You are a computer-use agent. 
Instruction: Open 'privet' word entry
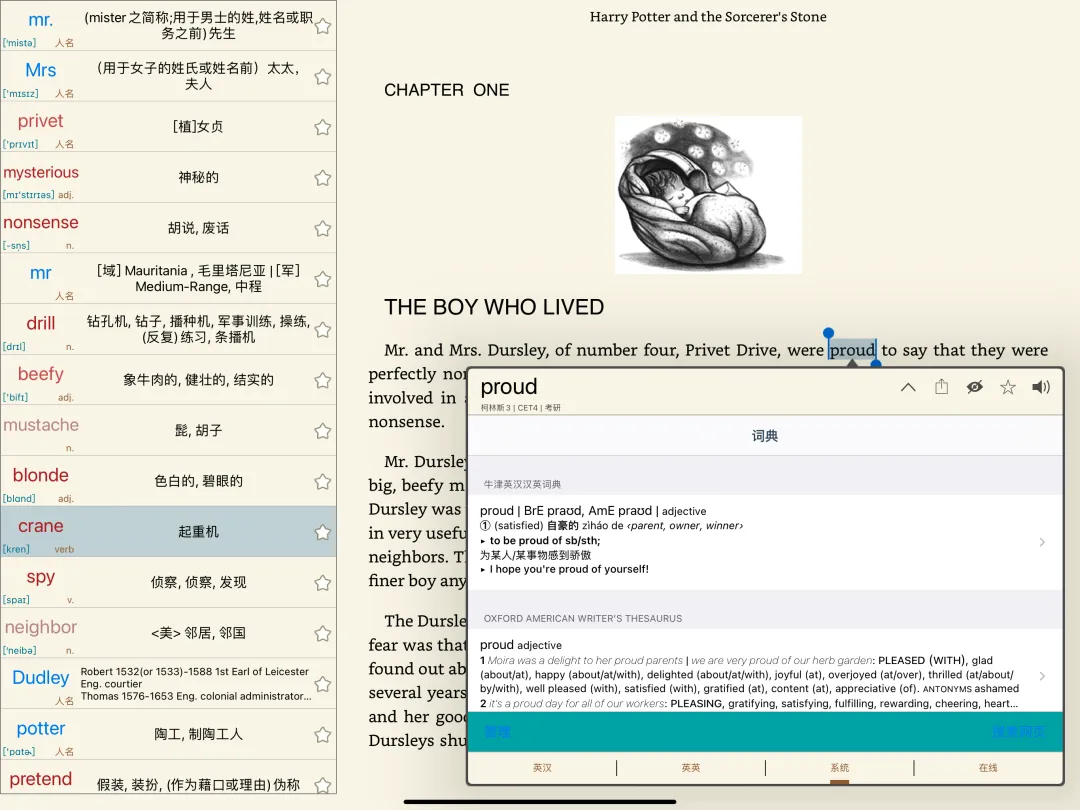168,127
